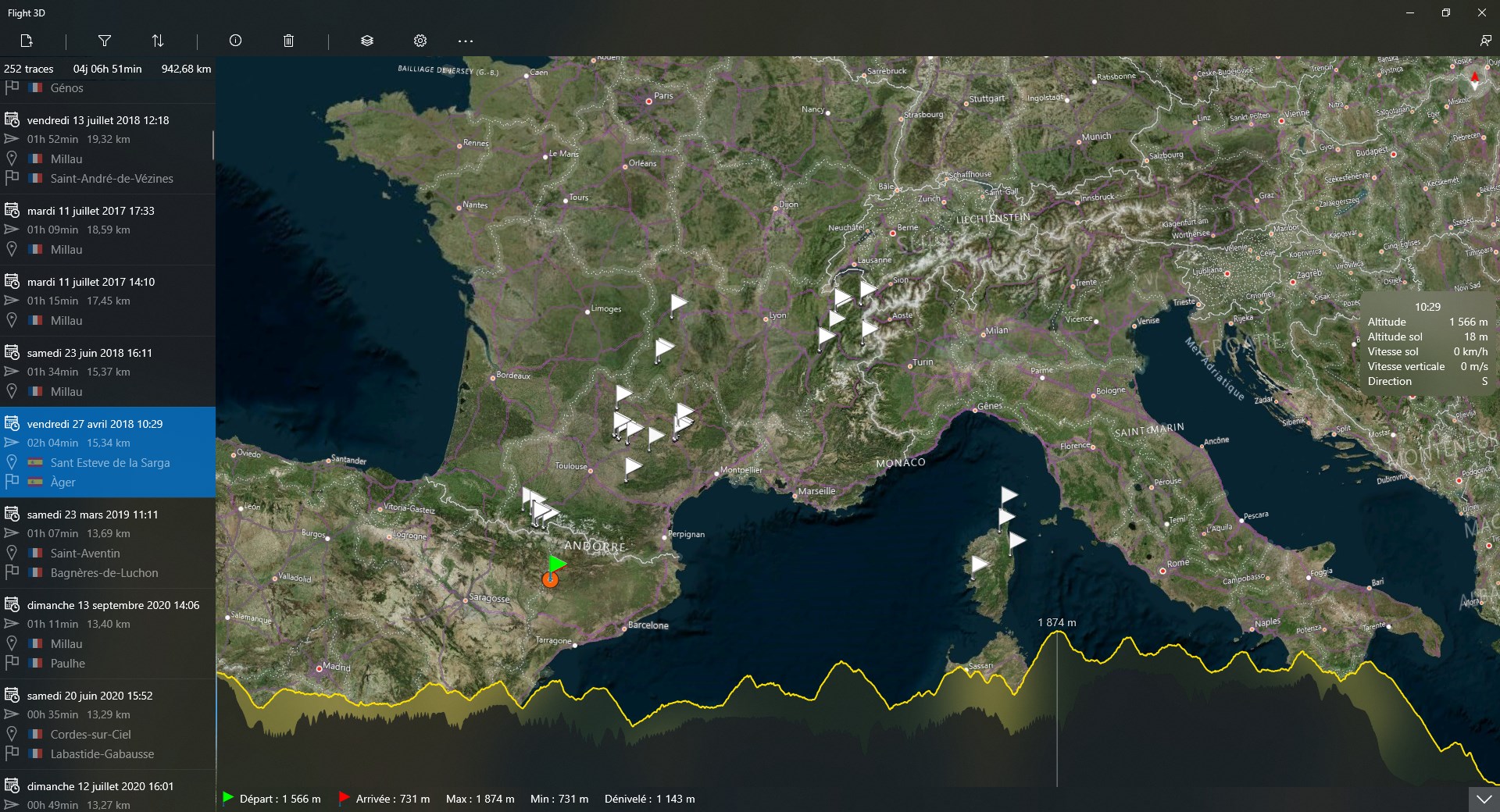Select trace 'samedi 23 juin 2018 16:11'
Viewport: 1500px width, 812px height.
108,372
